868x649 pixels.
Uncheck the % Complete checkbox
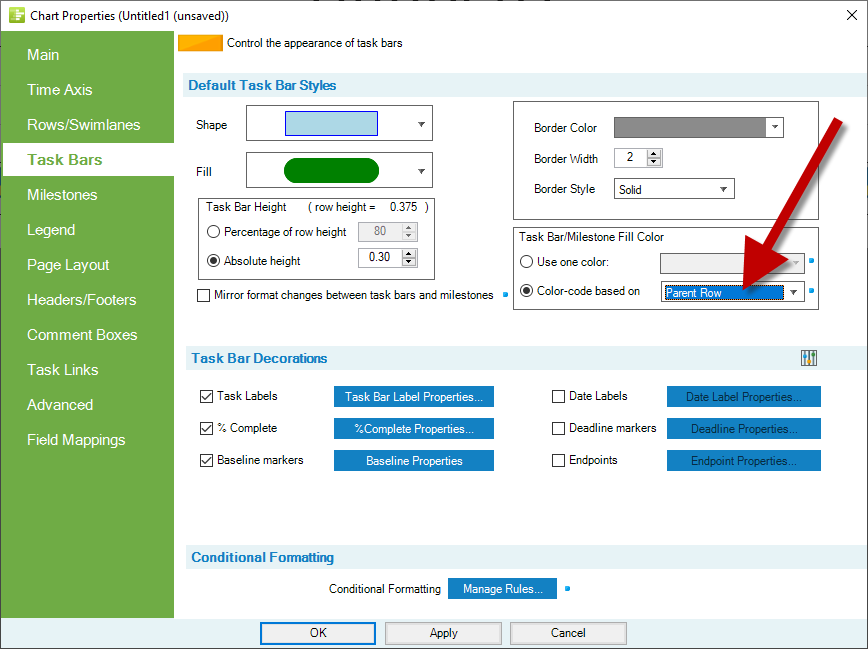[206, 429]
